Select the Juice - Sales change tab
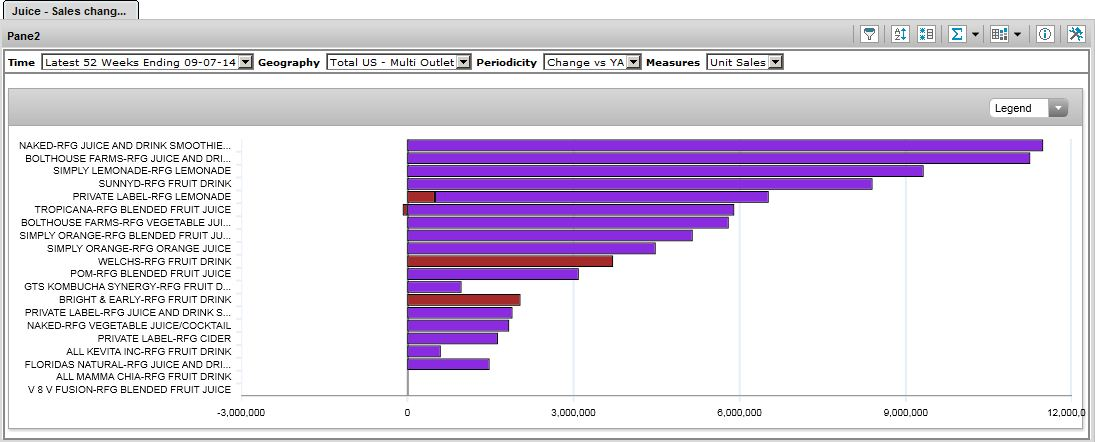Viewport: 1095px width, 442px height. (x=69, y=11)
